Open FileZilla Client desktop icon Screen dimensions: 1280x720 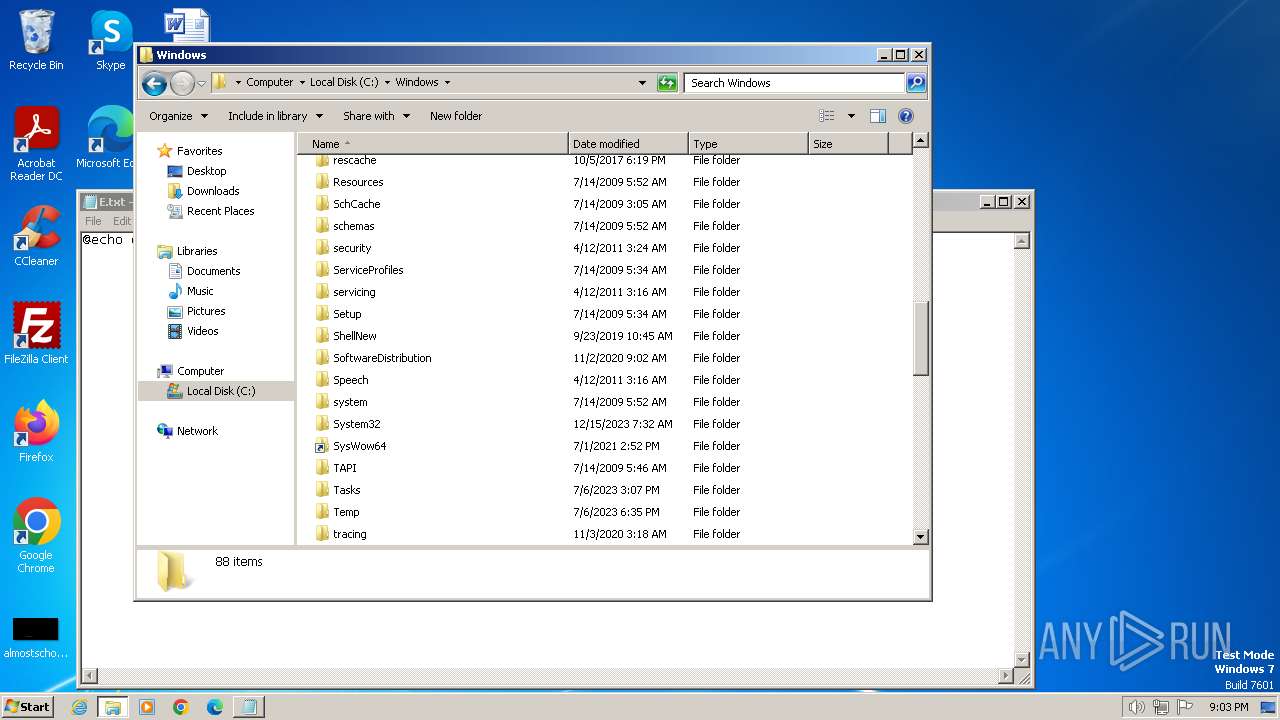[x=36, y=333]
